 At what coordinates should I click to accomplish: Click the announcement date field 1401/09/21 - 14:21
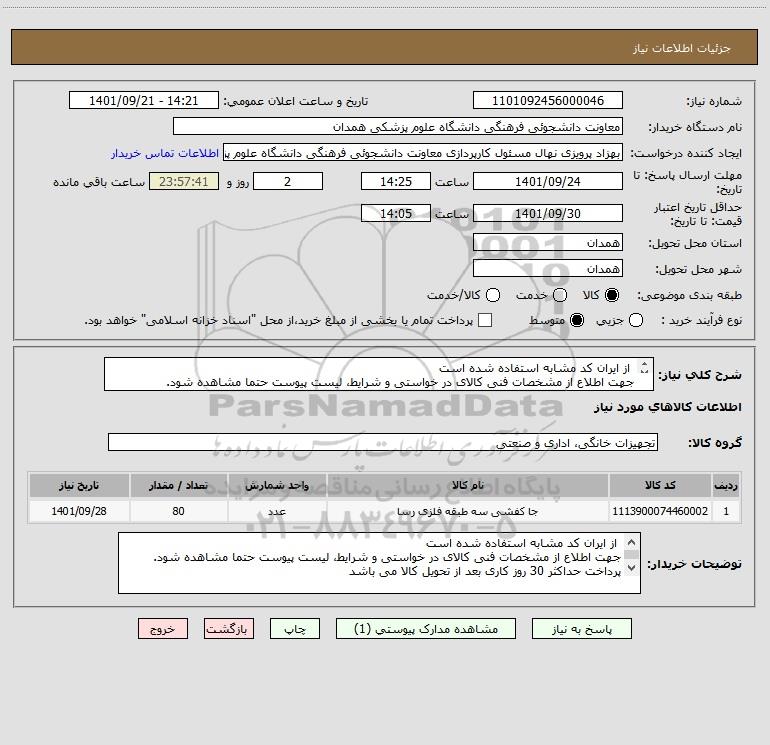click(x=143, y=100)
